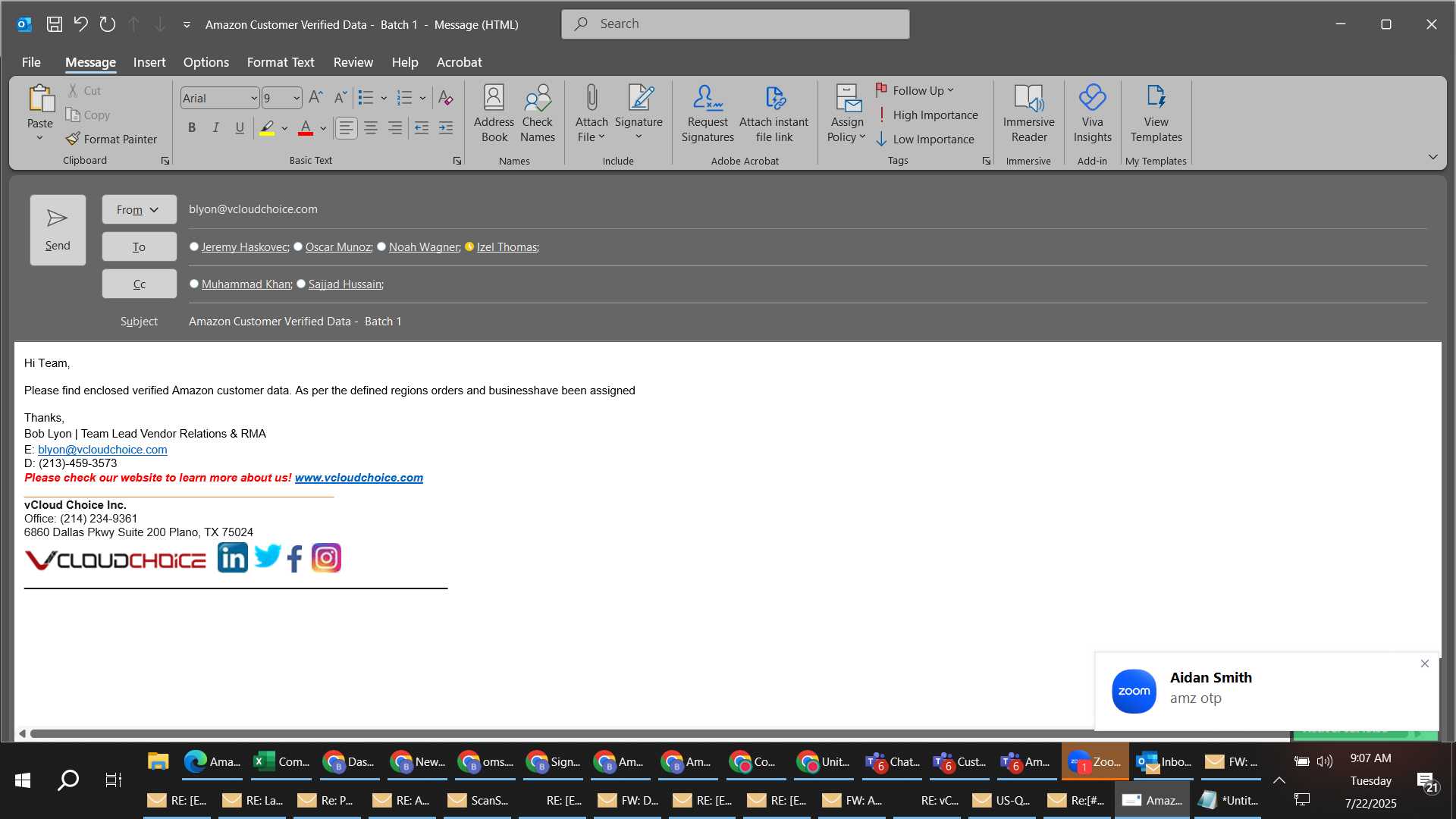Screen dimensions: 1456x819
Task: Open Windows Start menu
Action: (x=23, y=780)
